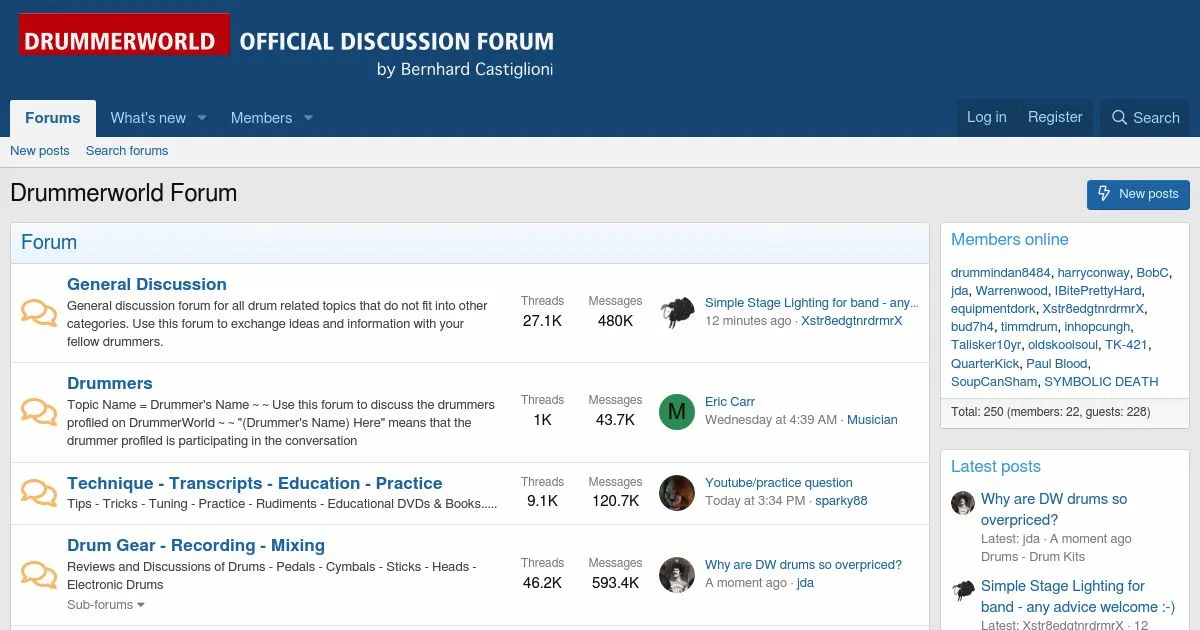Screen dimensions: 1200x630
Task: Open the What's new tab
Action: click(x=148, y=118)
